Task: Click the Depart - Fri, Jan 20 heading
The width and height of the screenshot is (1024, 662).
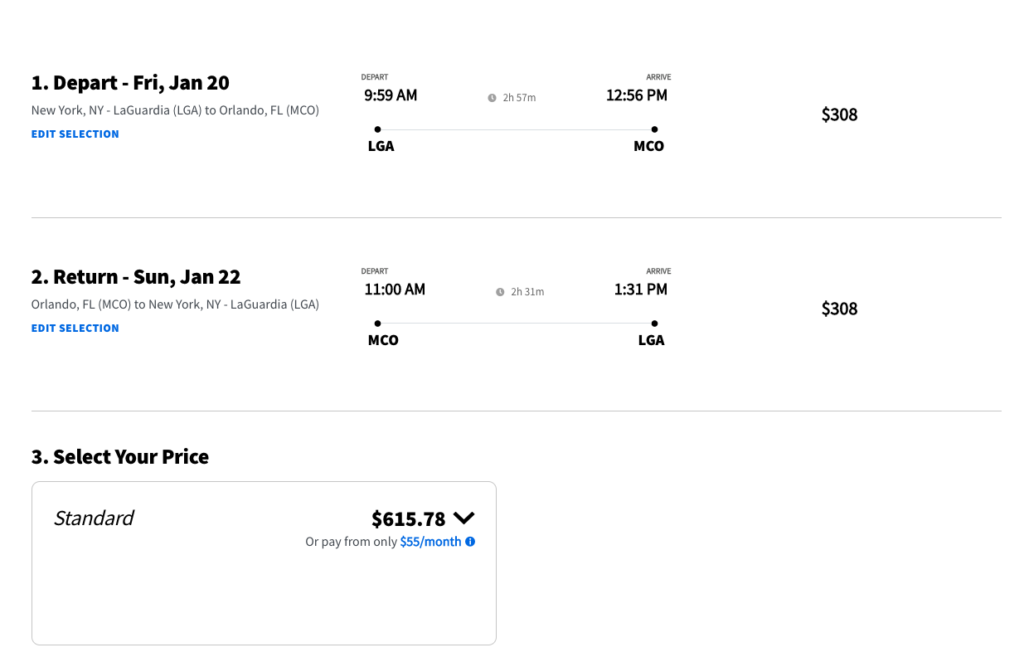Action: pos(131,83)
